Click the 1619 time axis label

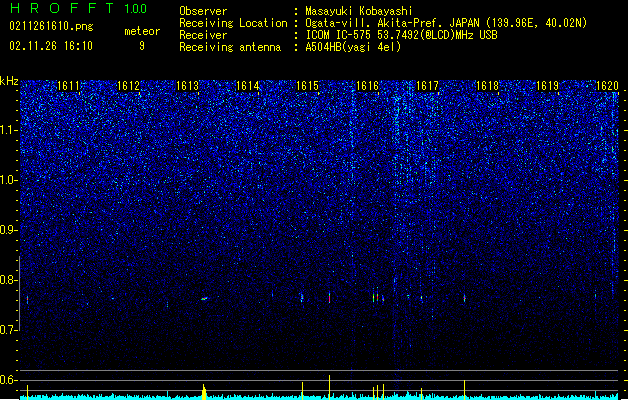click(x=547, y=85)
